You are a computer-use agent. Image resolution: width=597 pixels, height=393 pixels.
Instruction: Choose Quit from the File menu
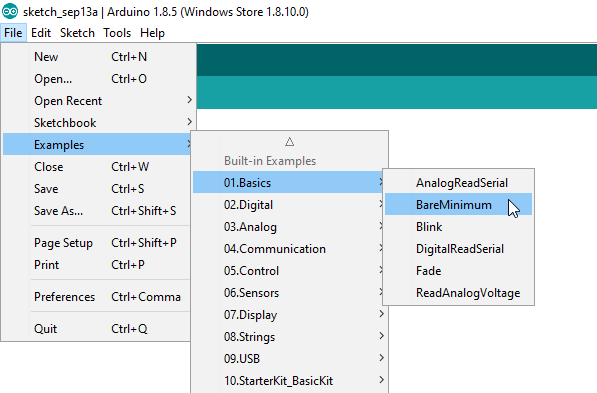pos(97,329)
